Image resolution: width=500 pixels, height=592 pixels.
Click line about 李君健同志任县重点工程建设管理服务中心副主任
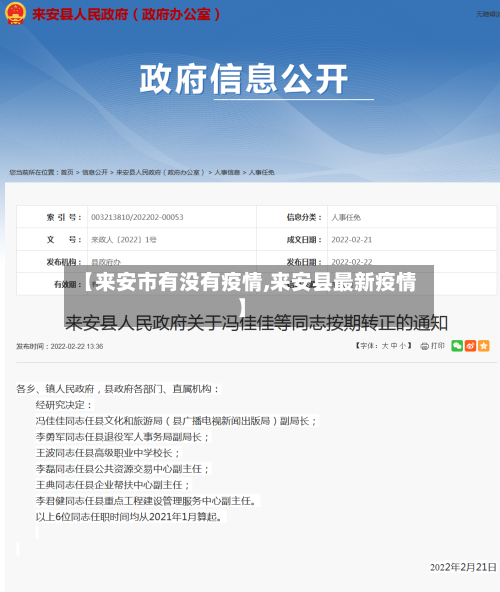pos(147,501)
